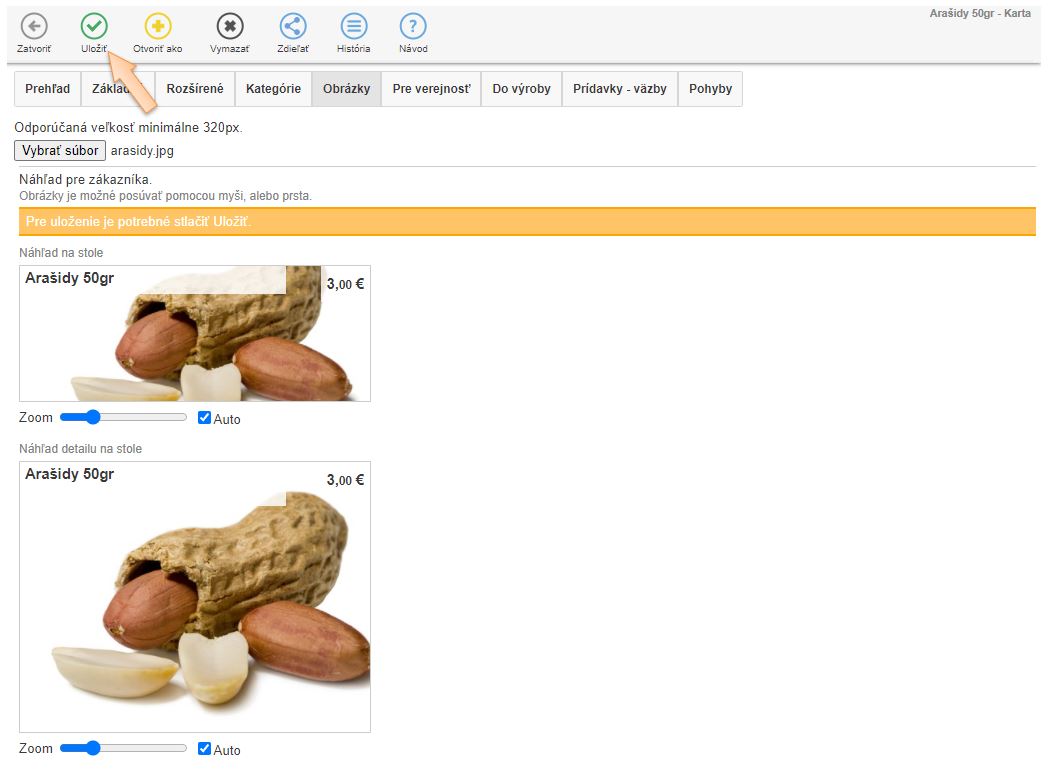Click the Zoom slider for detail preview
The image size is (1053, 776).
click(x=123, y=748)
